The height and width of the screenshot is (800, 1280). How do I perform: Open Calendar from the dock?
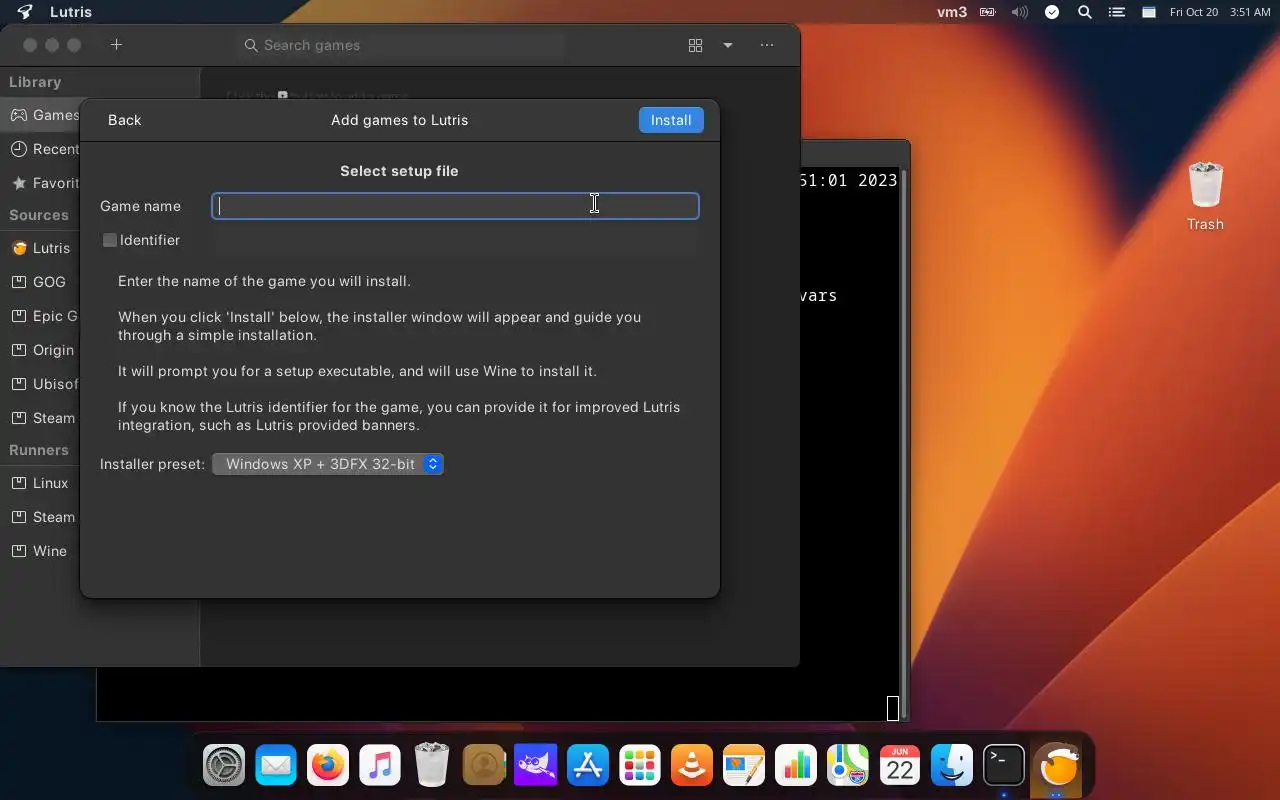click(900, 767)
